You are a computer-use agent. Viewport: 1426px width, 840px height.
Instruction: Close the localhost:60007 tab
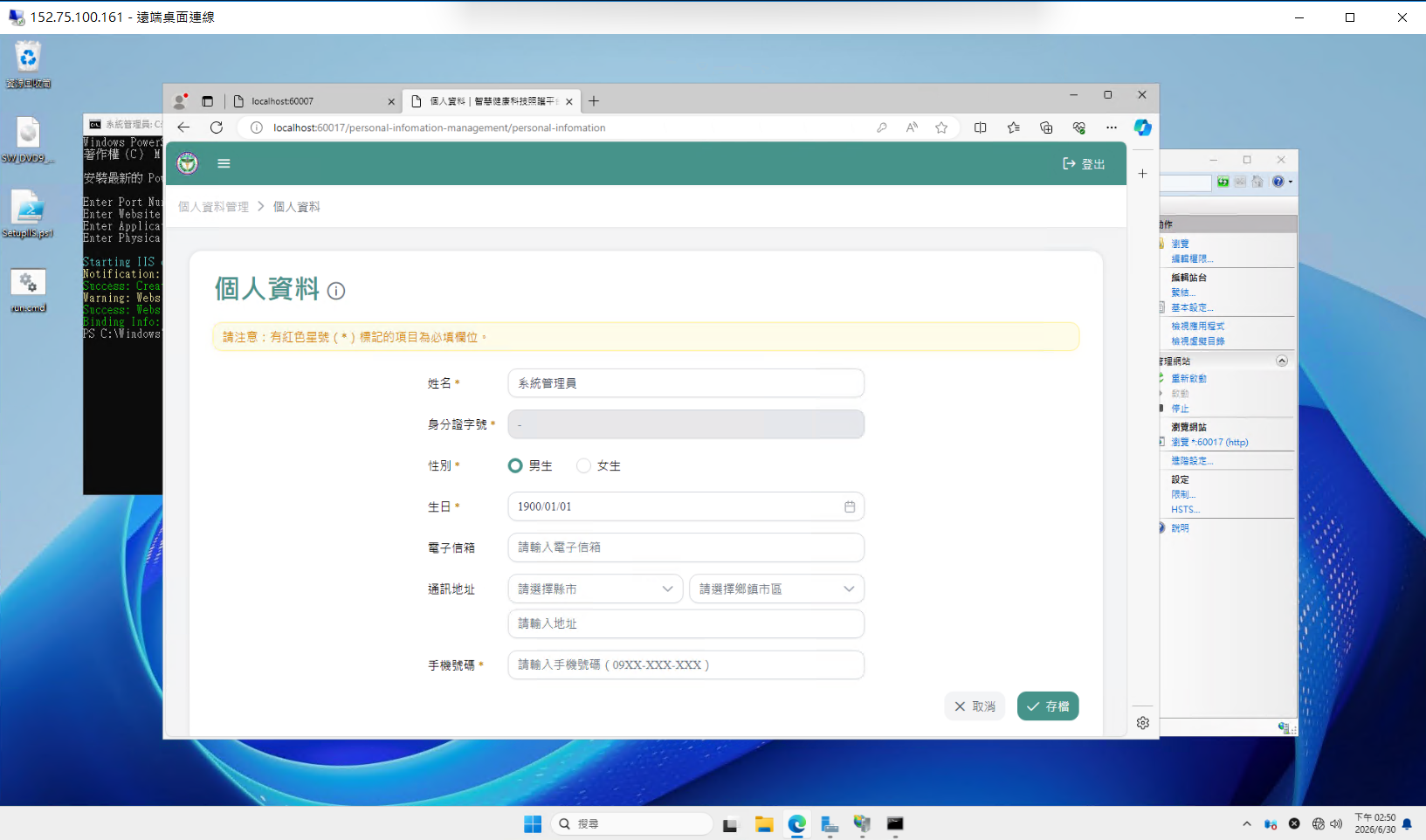point(391,101)
